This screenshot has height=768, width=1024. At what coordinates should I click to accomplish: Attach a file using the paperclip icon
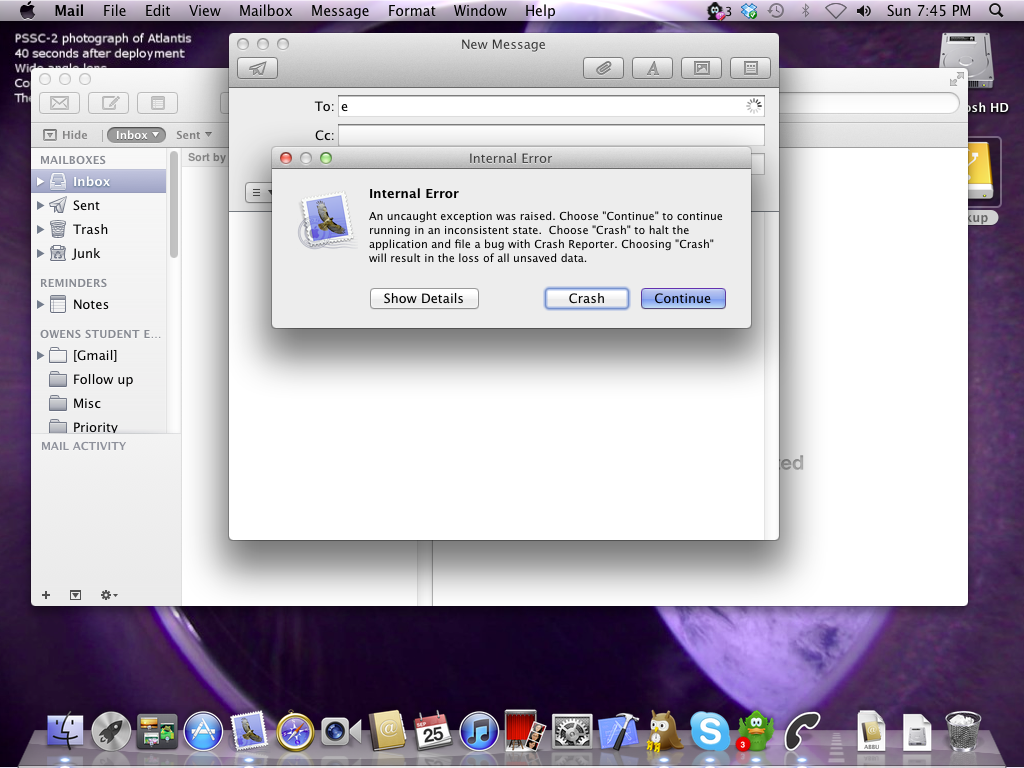point(603,68)
